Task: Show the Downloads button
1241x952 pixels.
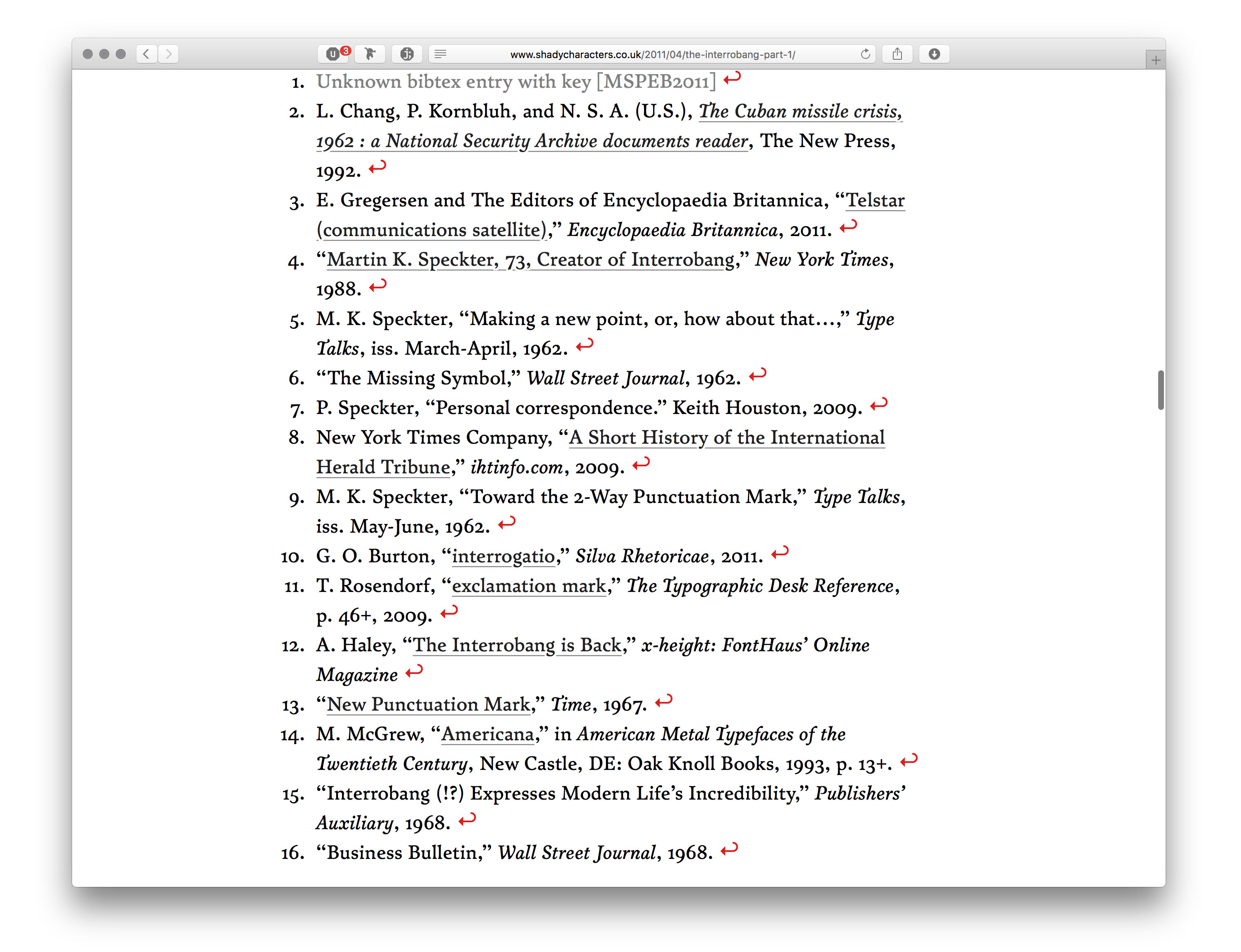Action: pos(934,54)
